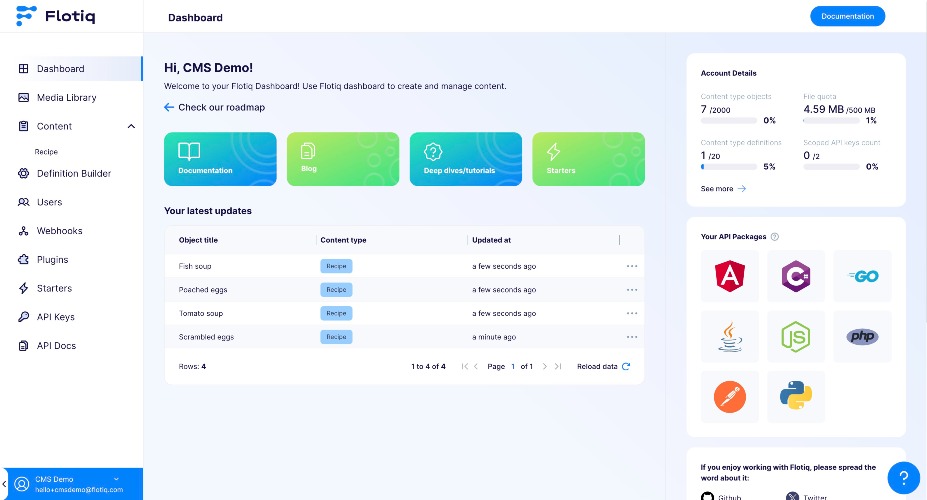This screenshot has width=927, height=500.
Task: Go to the previous page of the table
Action: click(476, 366)
